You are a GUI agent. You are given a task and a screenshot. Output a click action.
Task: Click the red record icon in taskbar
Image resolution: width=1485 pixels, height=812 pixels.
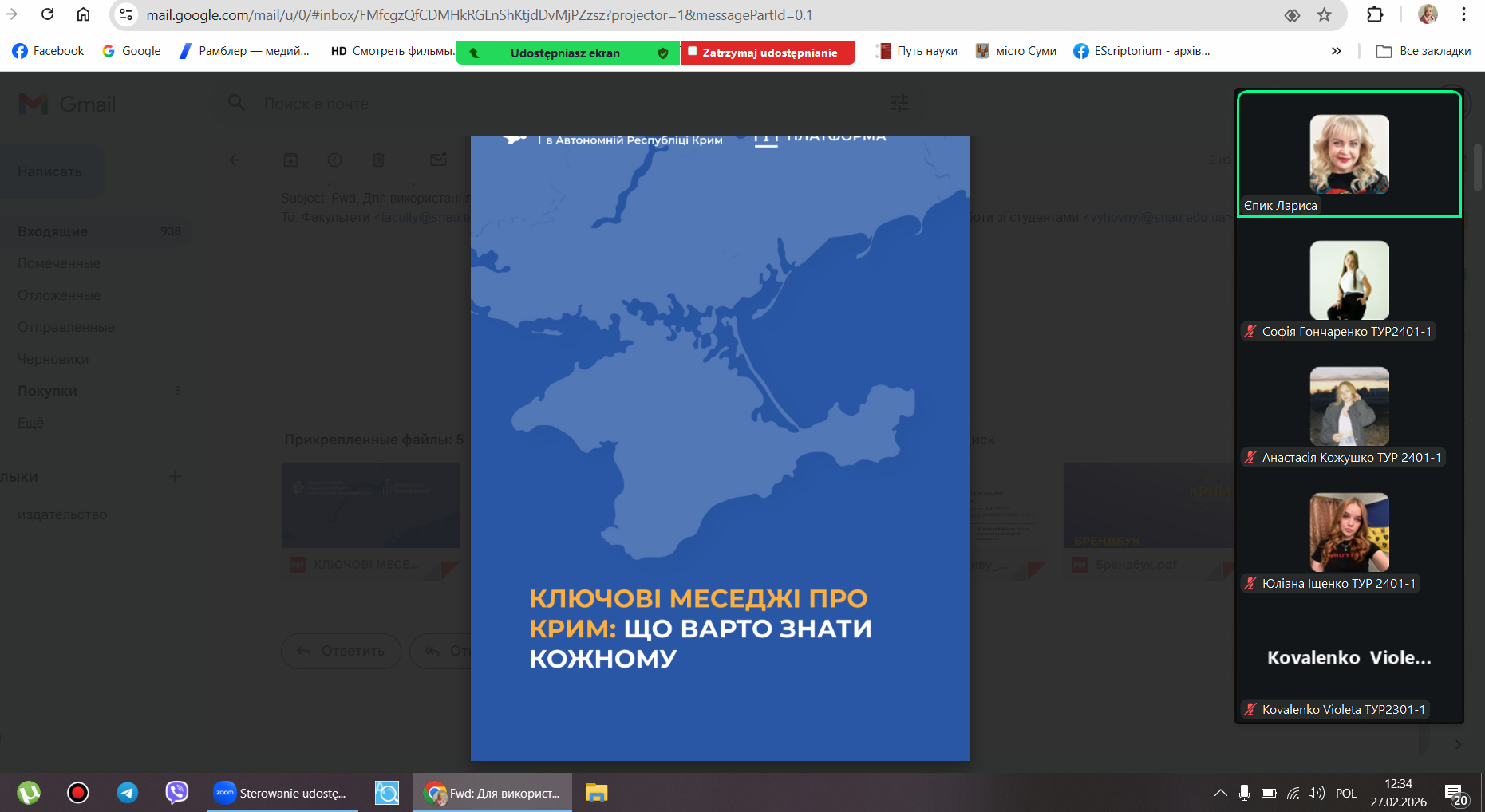click(x=78, y=792)
